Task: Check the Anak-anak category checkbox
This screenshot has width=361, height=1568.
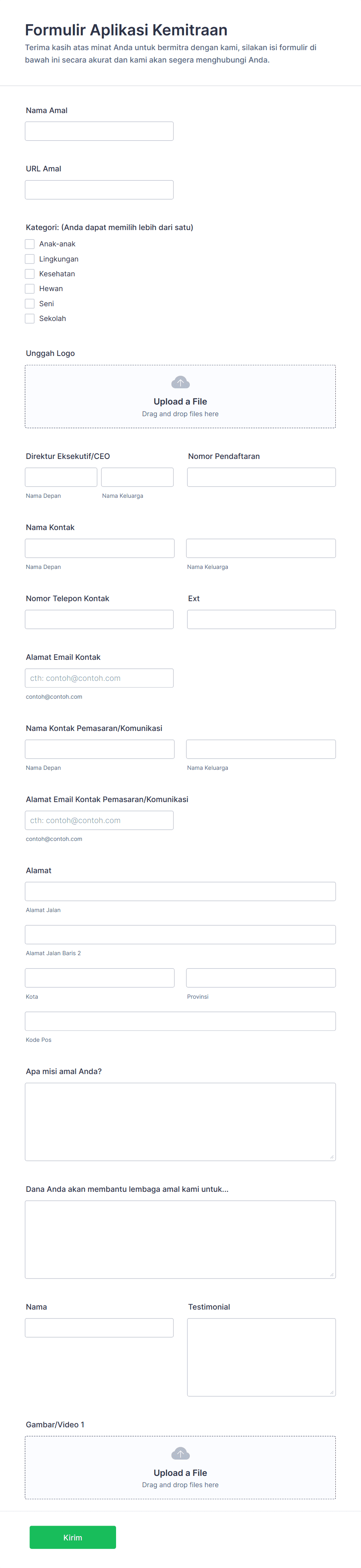Action: click(x=30, y=244)
